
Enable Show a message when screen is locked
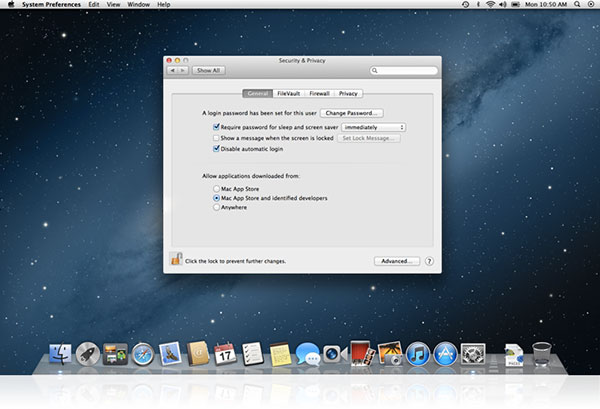pyautogui.click(x=216, y=138)
